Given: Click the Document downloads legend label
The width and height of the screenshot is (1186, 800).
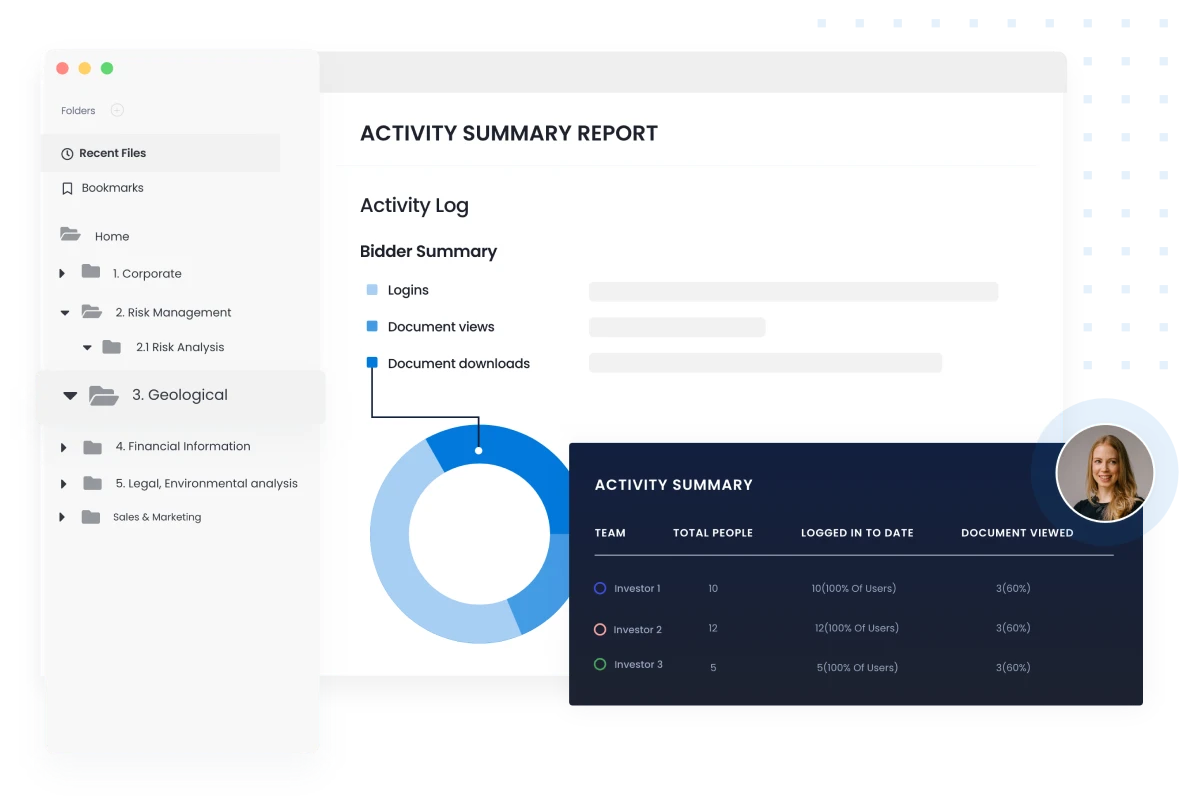Looking at the screenshot, I should click(x=458, y=363).
